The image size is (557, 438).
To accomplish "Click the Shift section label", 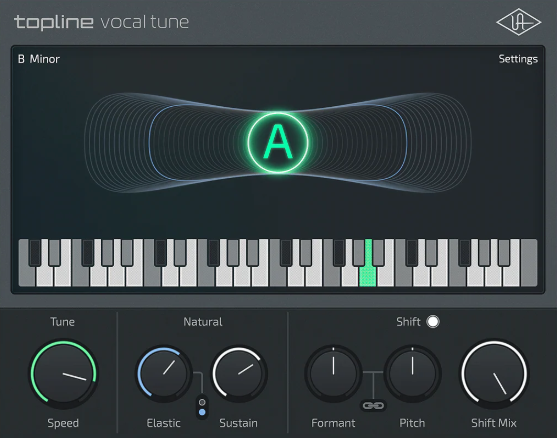I will pyautogui.click(x=408, y=322).
